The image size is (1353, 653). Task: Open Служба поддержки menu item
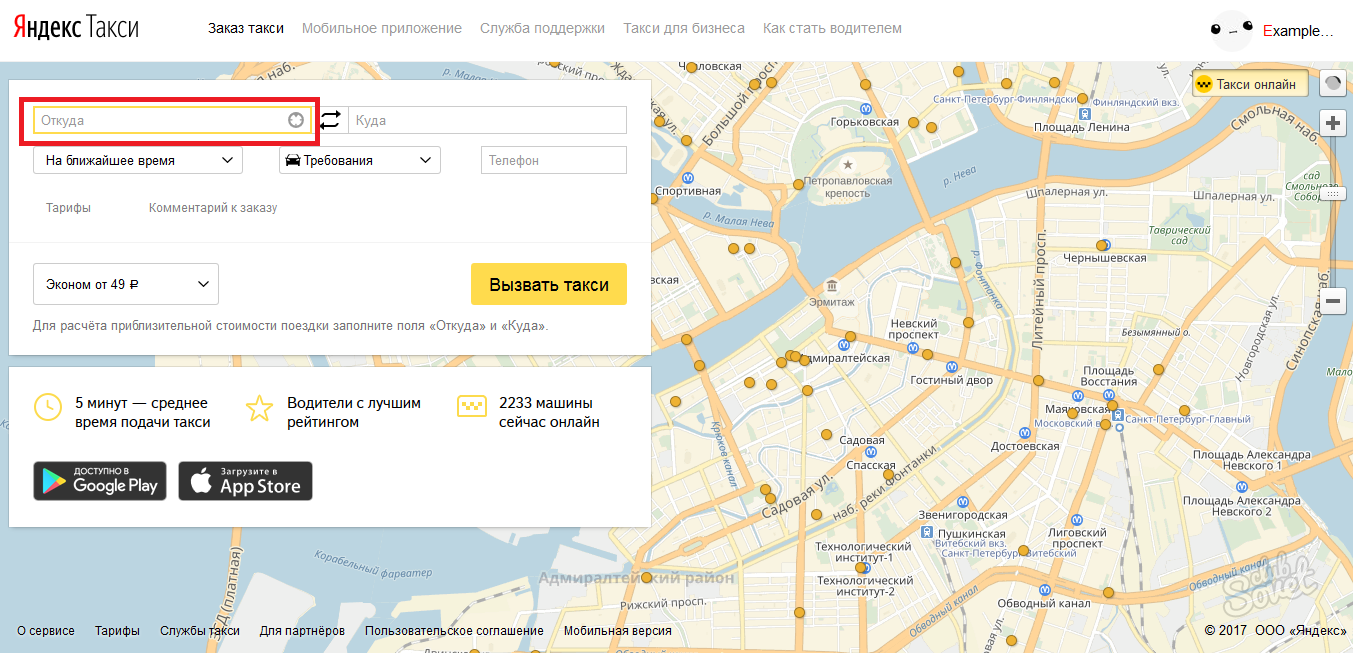coord(542,28)
